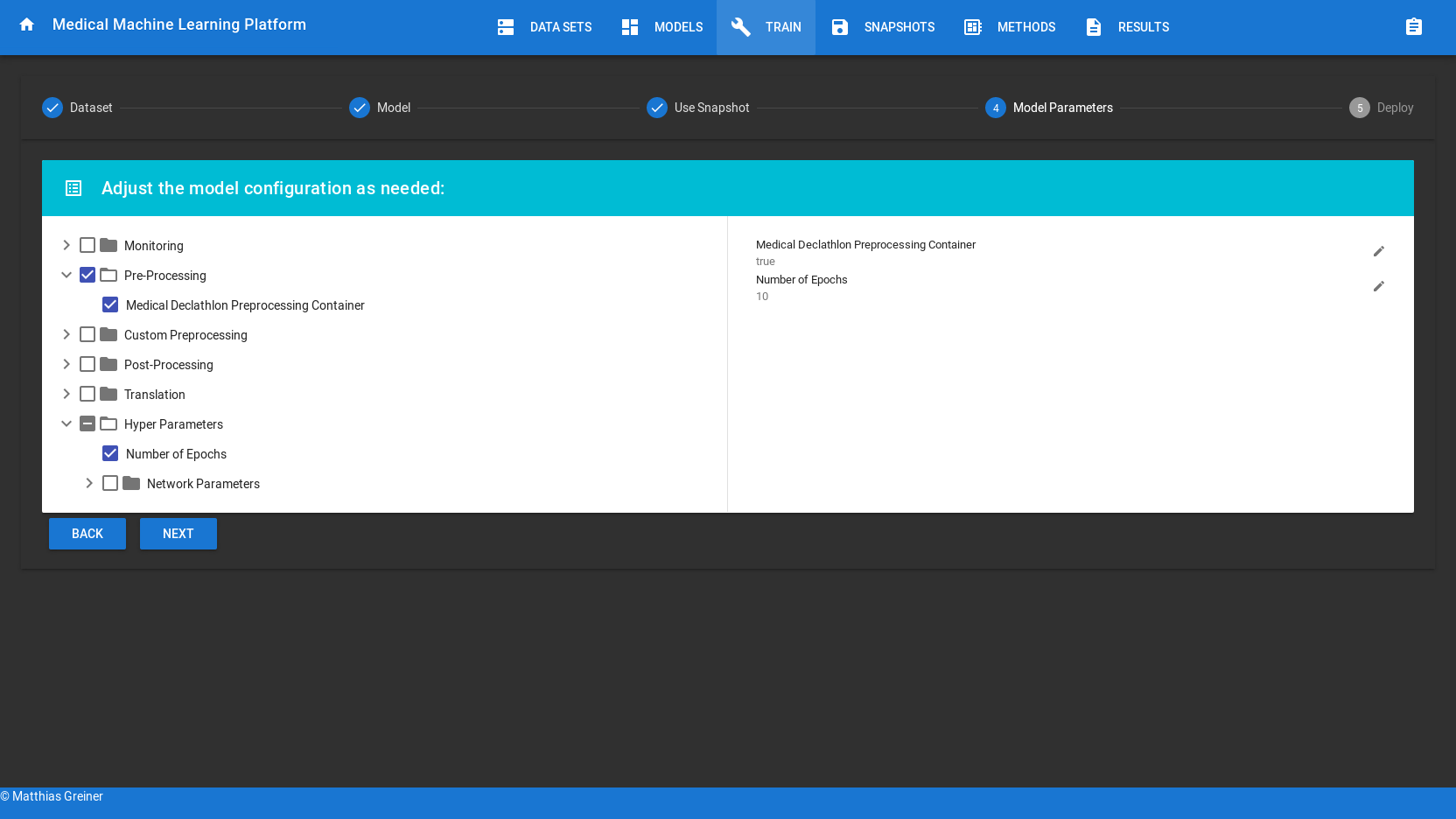Screen dimensions: 1456x819
Task: Click the Train wrench icon
Action: tap(741, 27)
